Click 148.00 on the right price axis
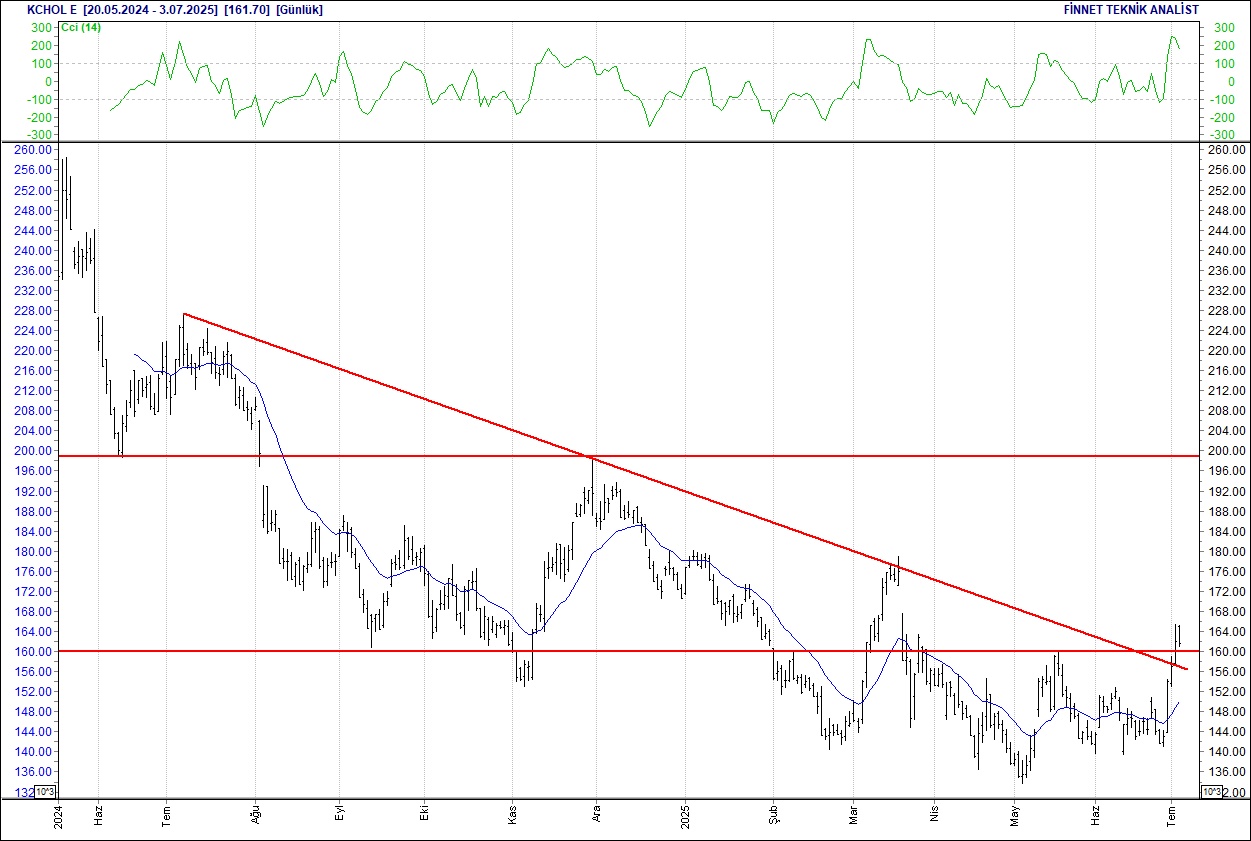This screenshot has width=1251, height=841. [x=1225, y=712]
